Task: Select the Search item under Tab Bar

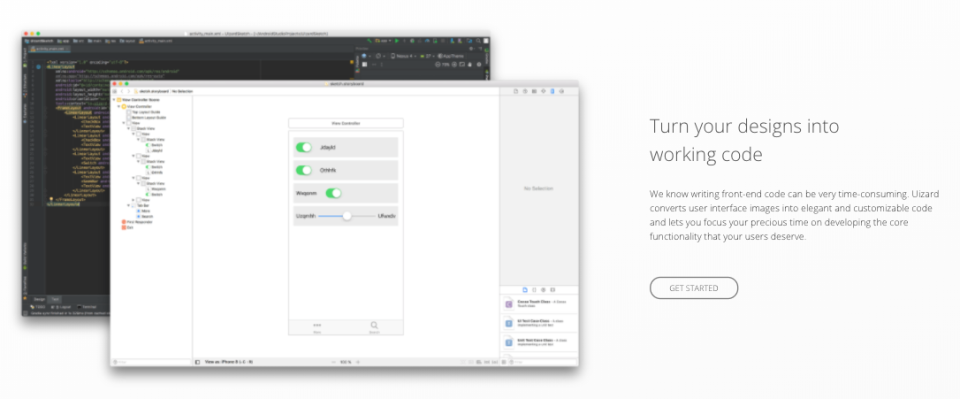Action: point(145,217)
